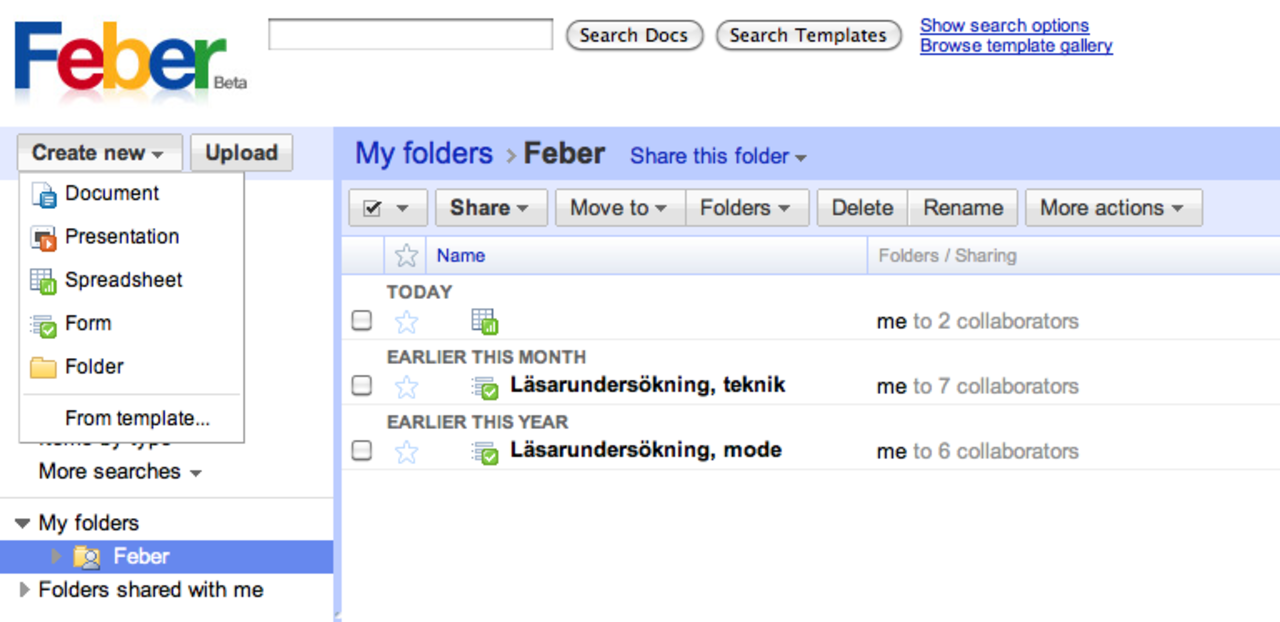Open the More actions dropdown

1113,207
